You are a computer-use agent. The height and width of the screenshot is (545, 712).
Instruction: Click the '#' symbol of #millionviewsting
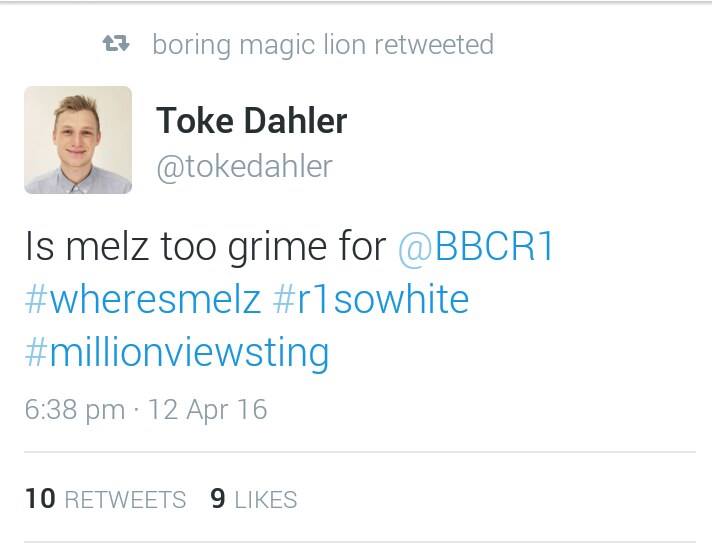click(36, 352)
